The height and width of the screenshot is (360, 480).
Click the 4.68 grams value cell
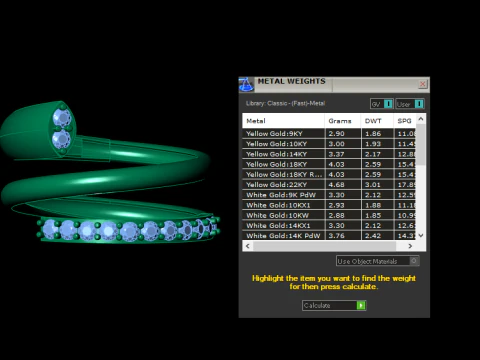(x=342, y=185)
